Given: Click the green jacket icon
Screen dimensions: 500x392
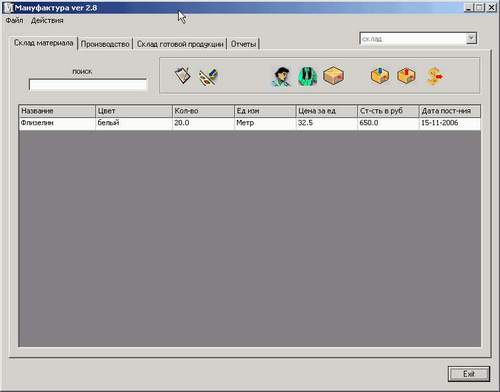Looking at the screenshot, I should click(307, 76).
